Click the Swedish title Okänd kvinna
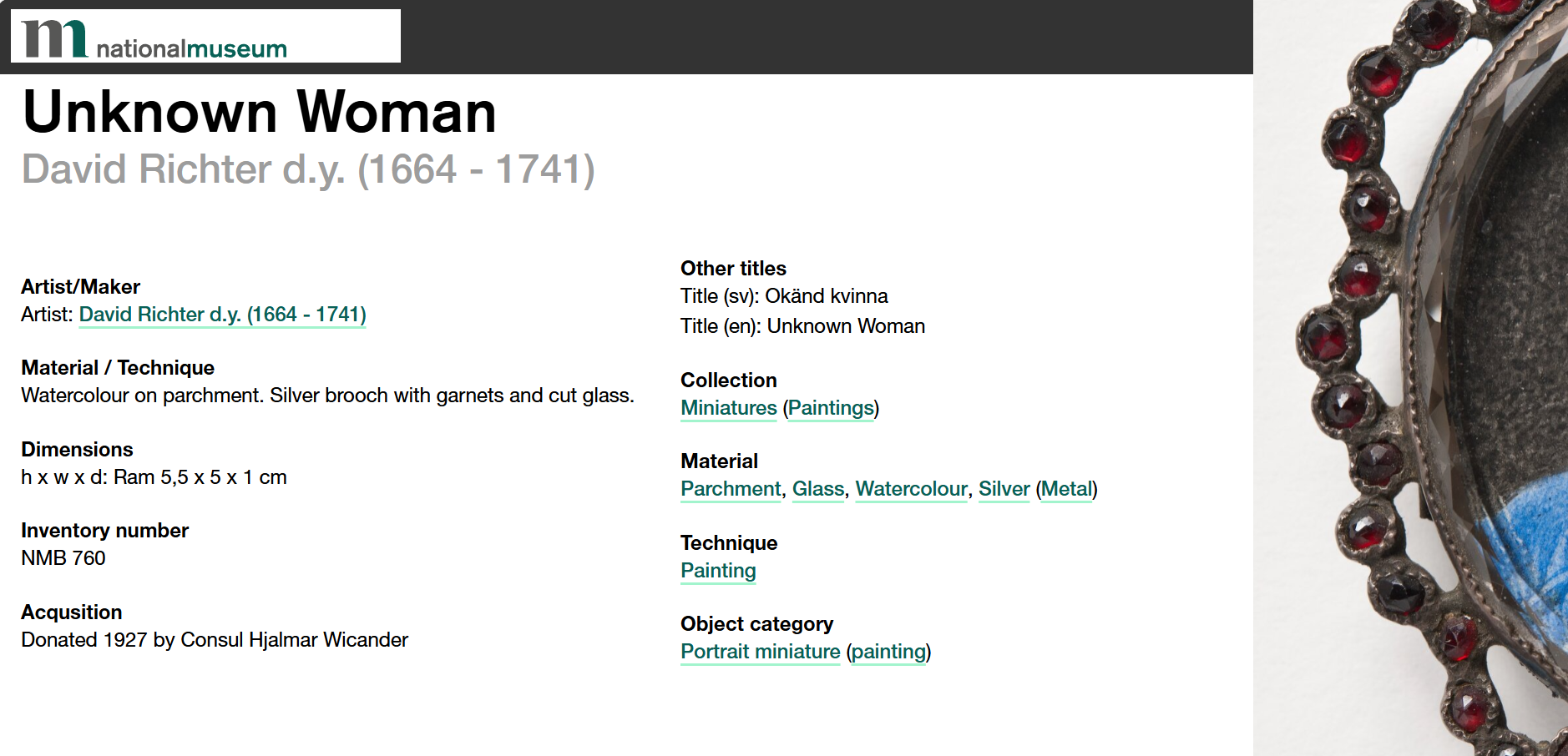Viewport: 1568px width, 756px height. coord(826,296)
